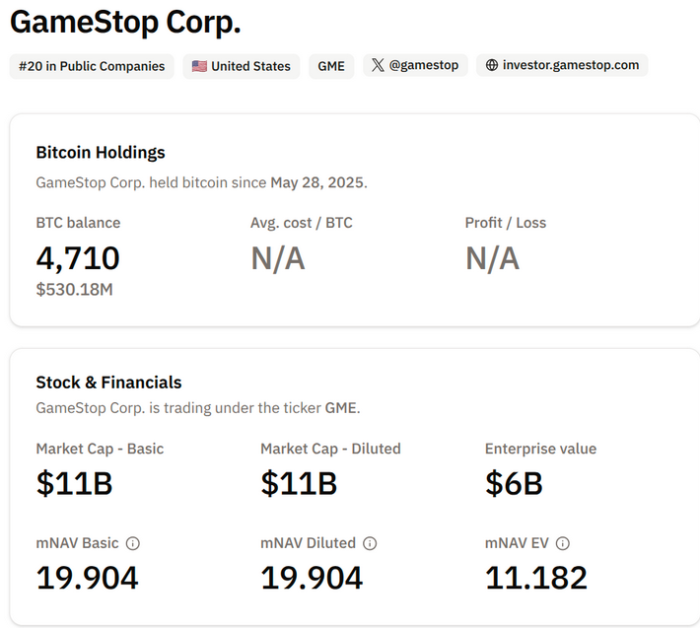Click the GME ticker tag
Viewport: 700px width, 628px height.
(331, 66)
